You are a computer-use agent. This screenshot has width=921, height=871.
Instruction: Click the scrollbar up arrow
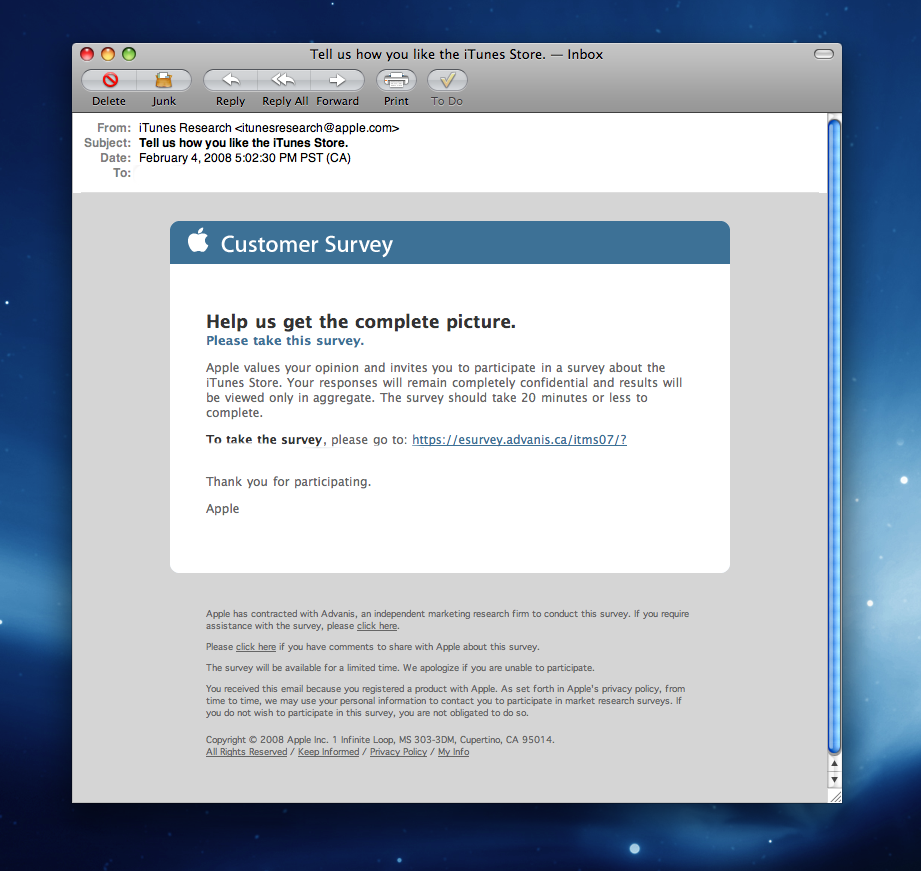(x=834, y=764)
